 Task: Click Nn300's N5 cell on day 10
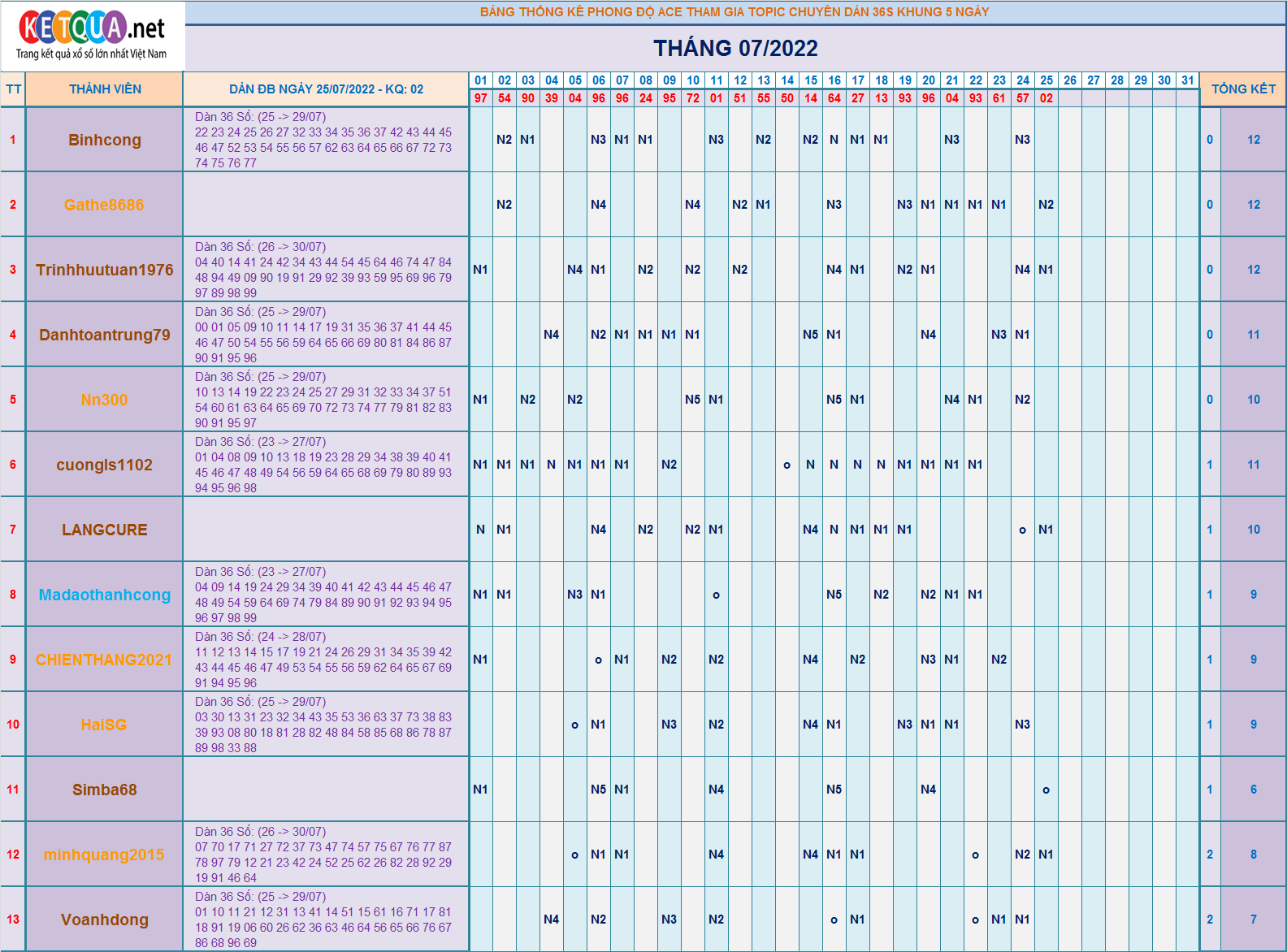coord(693,400)
